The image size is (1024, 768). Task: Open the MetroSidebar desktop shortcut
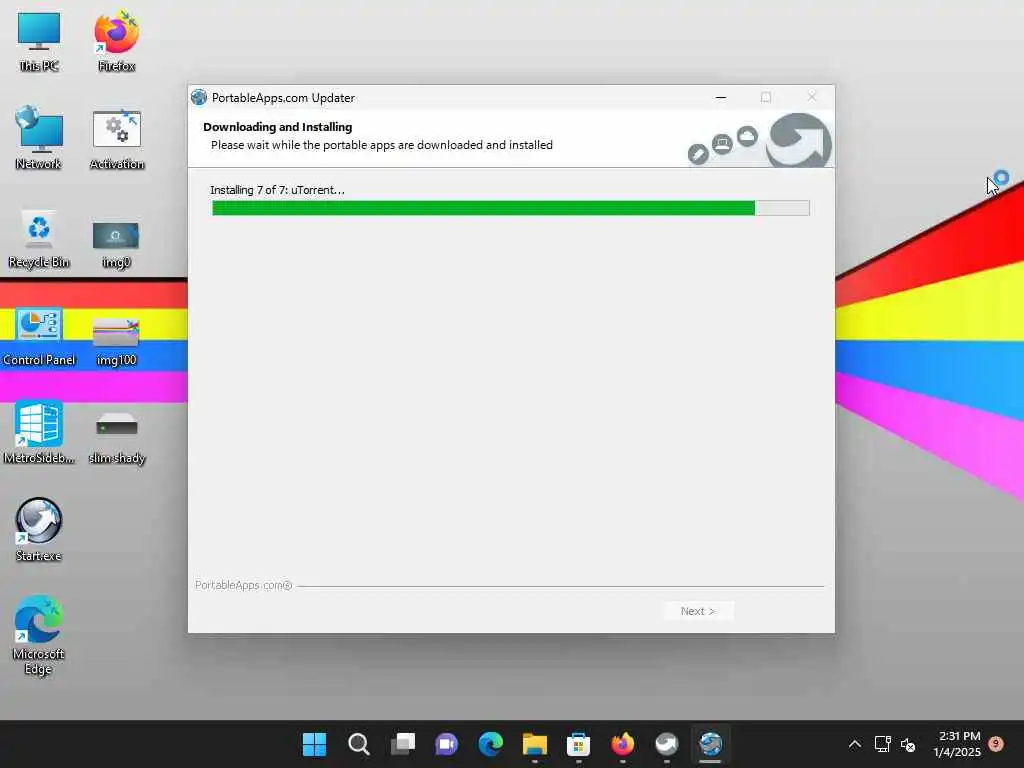pos(39,432)
